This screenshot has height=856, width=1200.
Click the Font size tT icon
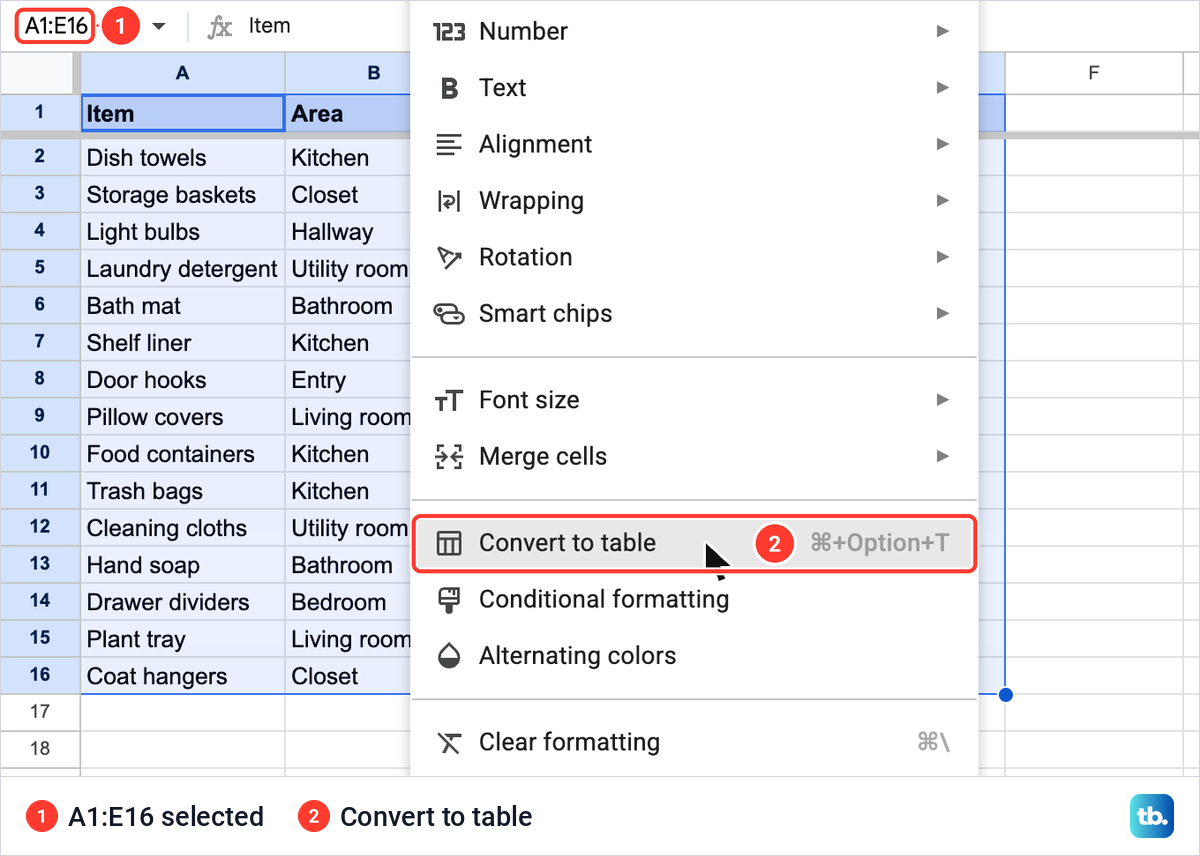click(449, 401)
